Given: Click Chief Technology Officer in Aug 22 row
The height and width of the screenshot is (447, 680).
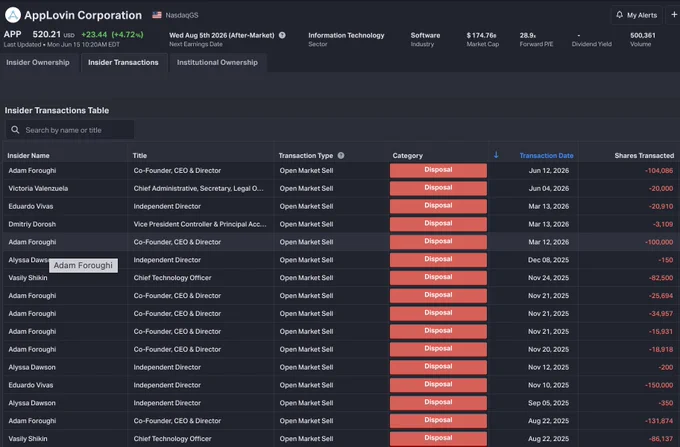Looking at the screenshot, I should click(172, 439).
